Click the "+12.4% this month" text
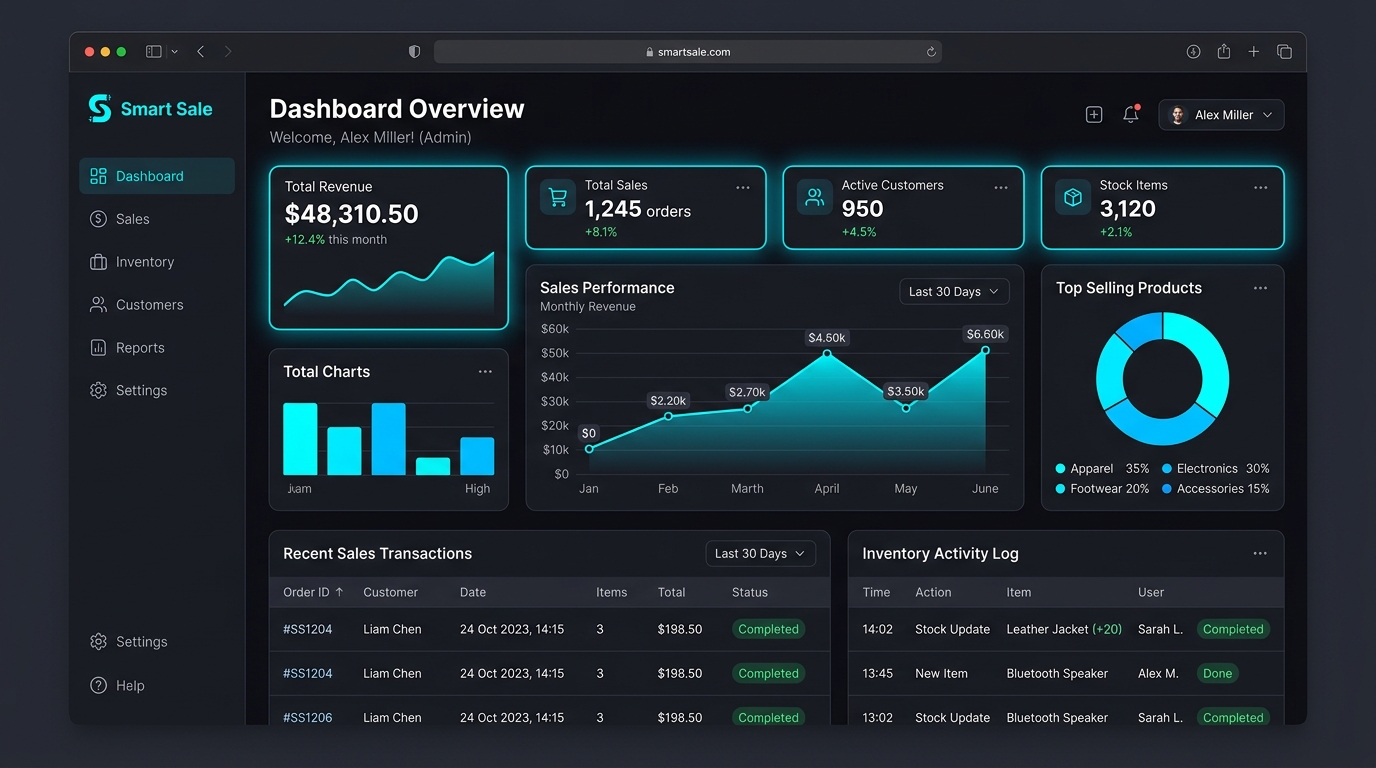This screenshot has width=1376, height=768. click(x=336, y=240)
